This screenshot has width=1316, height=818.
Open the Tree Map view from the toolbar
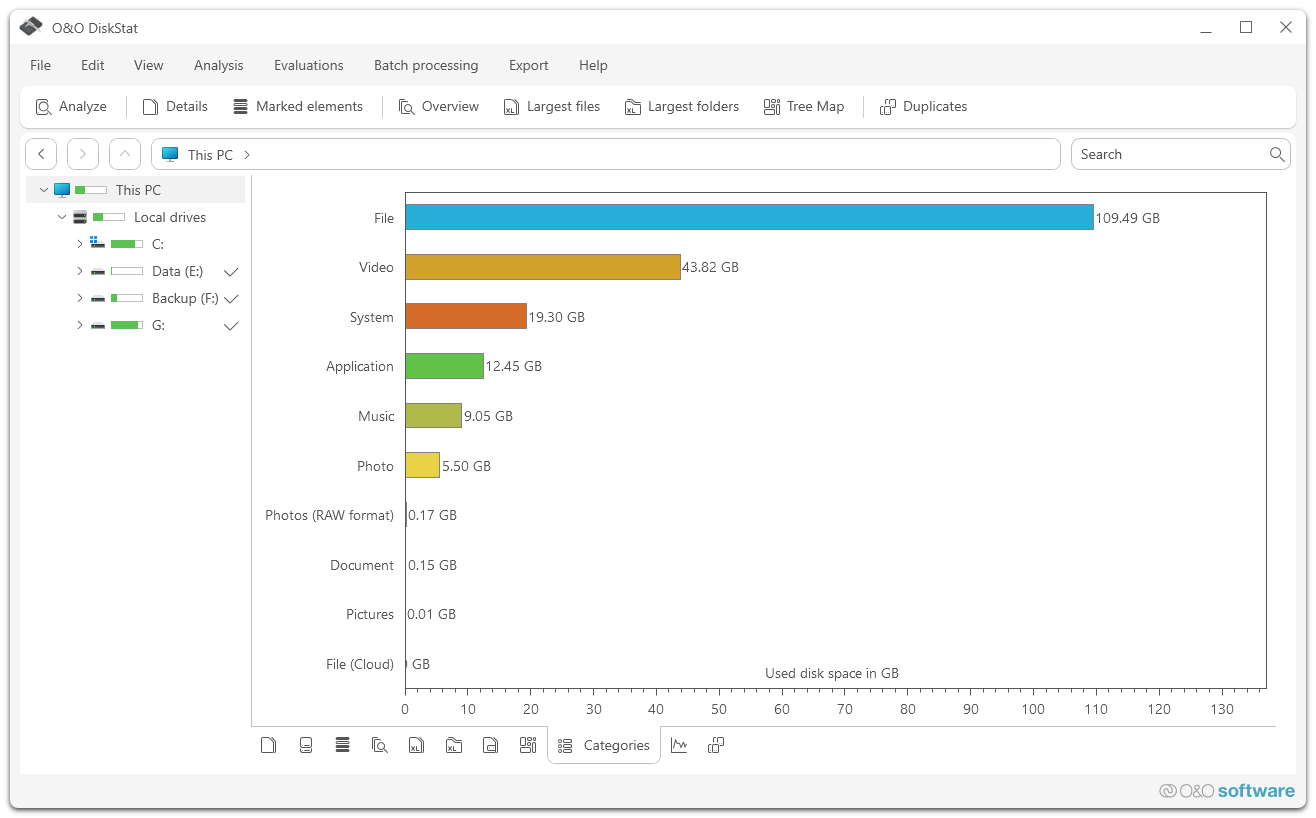[804, 107]
